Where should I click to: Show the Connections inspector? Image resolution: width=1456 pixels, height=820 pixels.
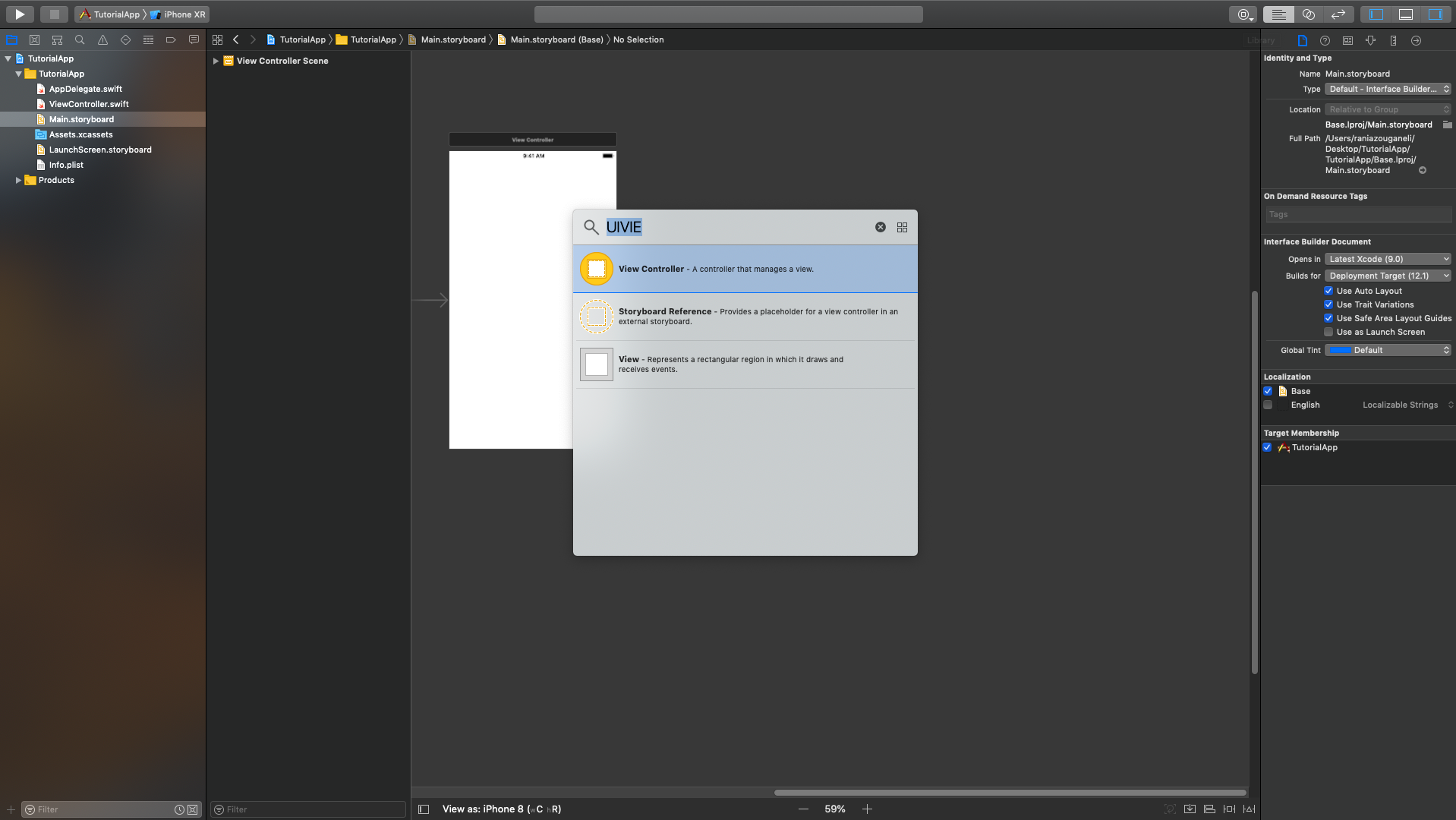coord(1416,40)
